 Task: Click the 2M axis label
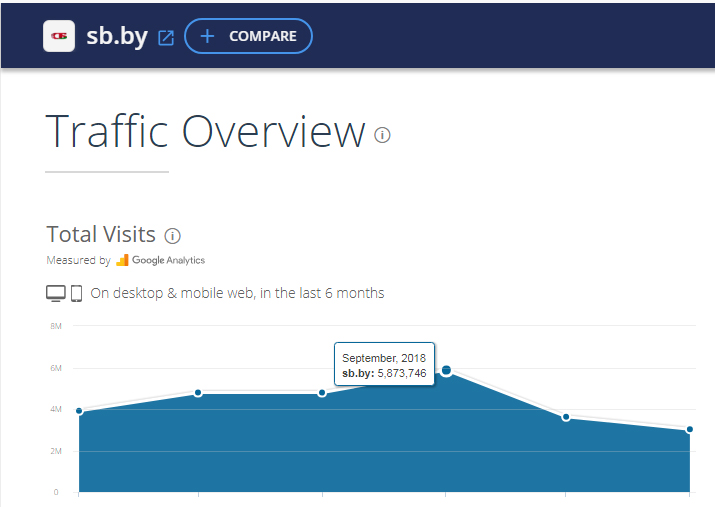click(56, 451)
